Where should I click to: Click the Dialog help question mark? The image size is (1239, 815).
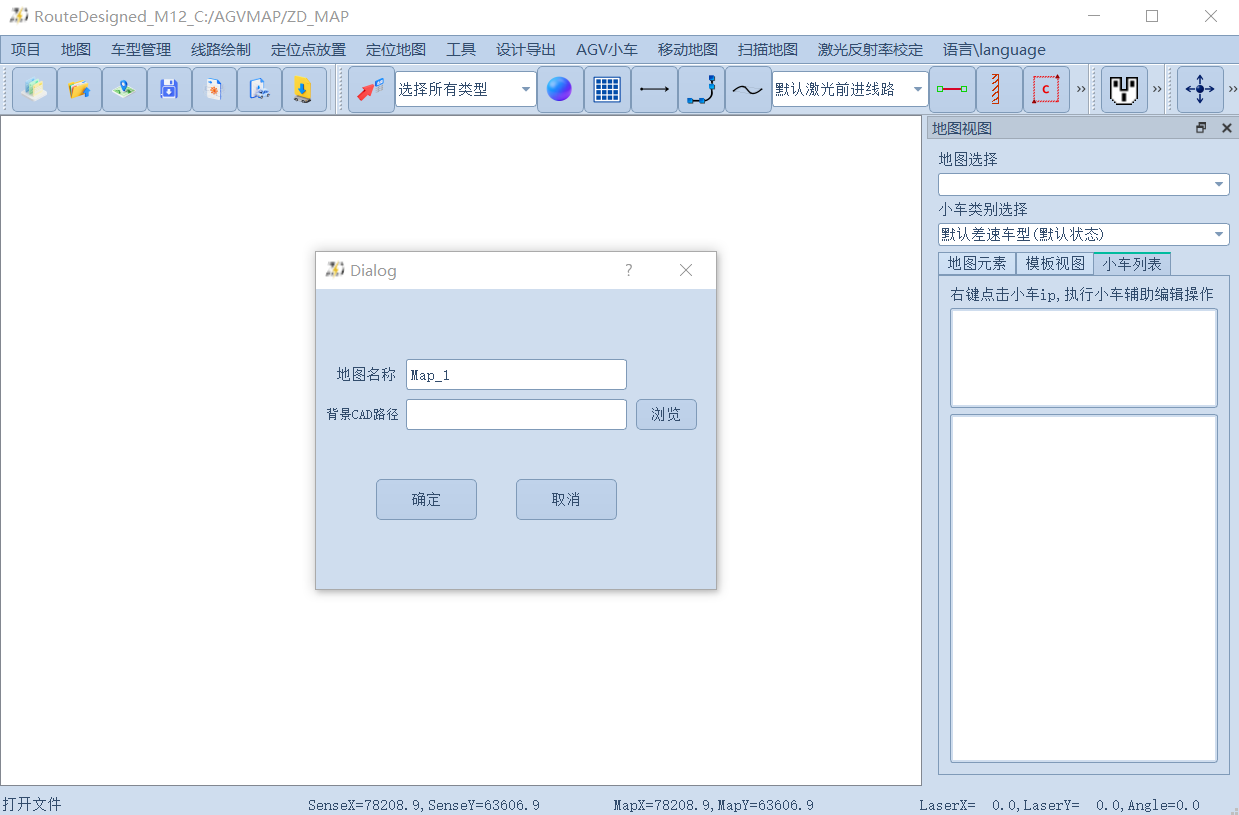pos(628,270)
